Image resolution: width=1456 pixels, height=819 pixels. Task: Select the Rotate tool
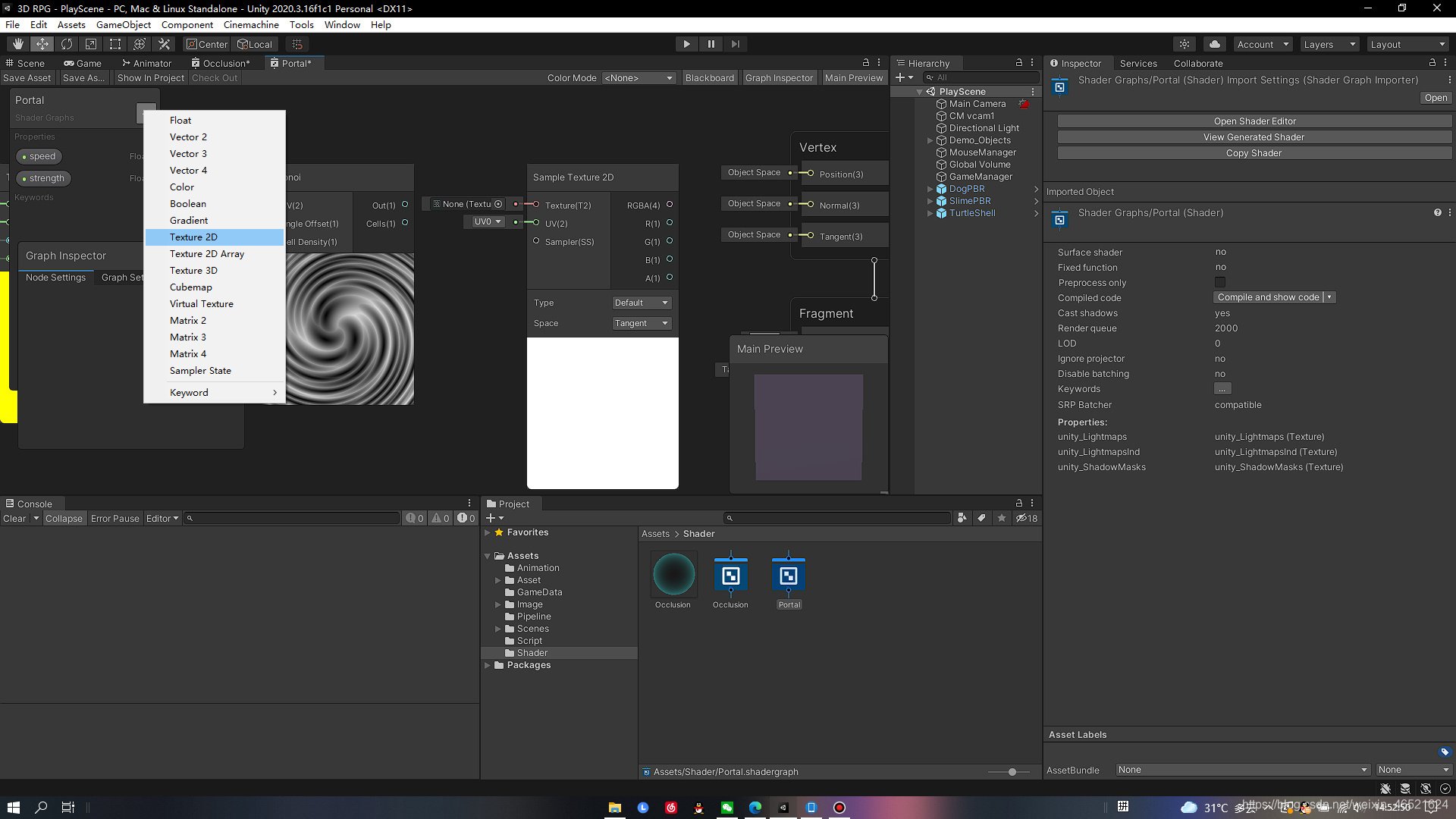67,44
